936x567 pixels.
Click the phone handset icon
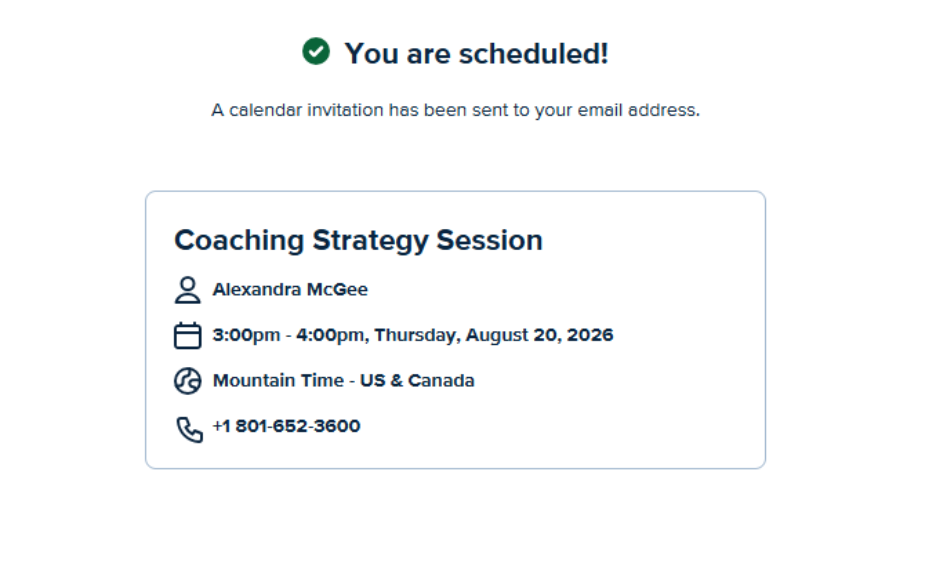(x=189, y=429)
